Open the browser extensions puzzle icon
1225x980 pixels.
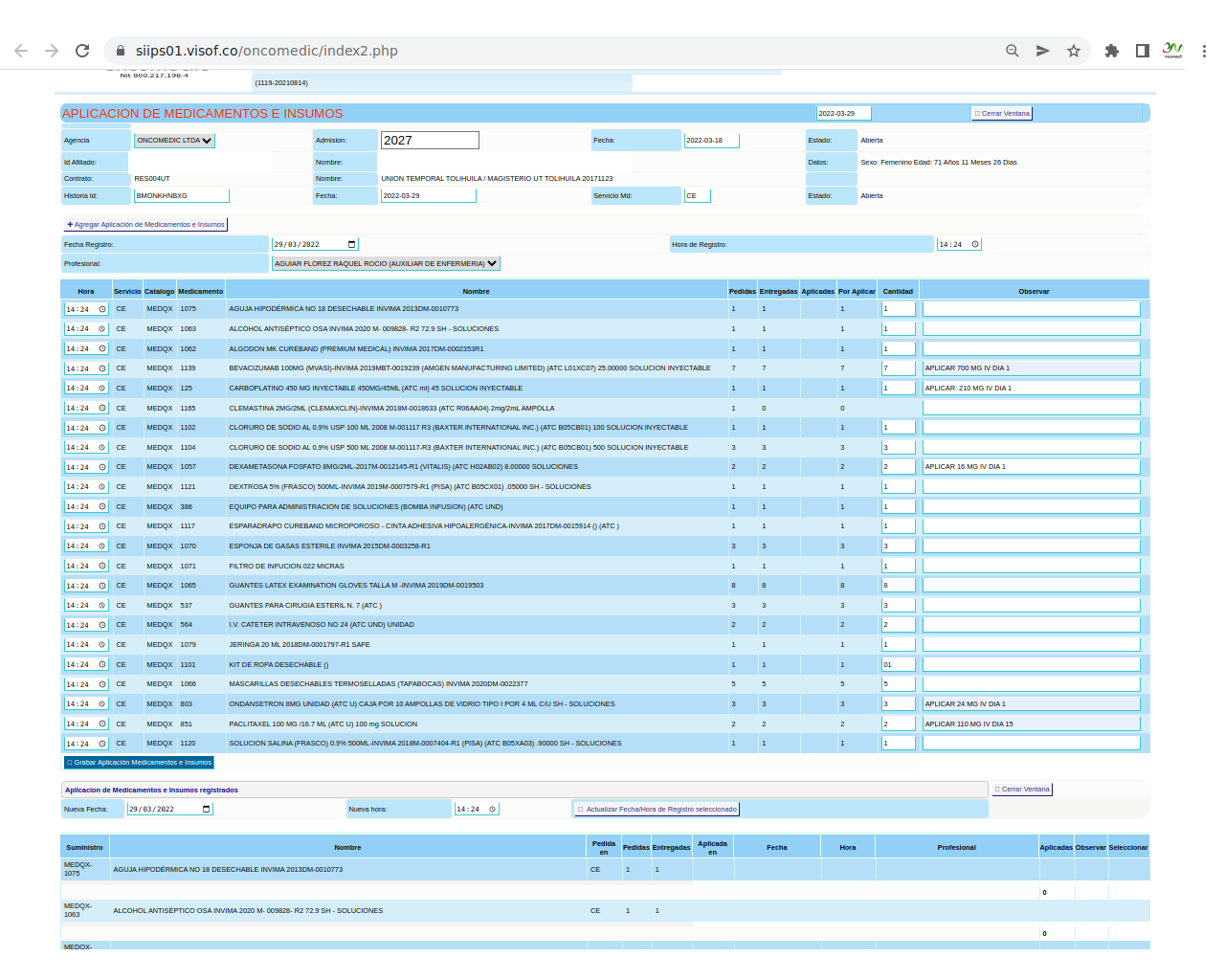coord(1111,51)
